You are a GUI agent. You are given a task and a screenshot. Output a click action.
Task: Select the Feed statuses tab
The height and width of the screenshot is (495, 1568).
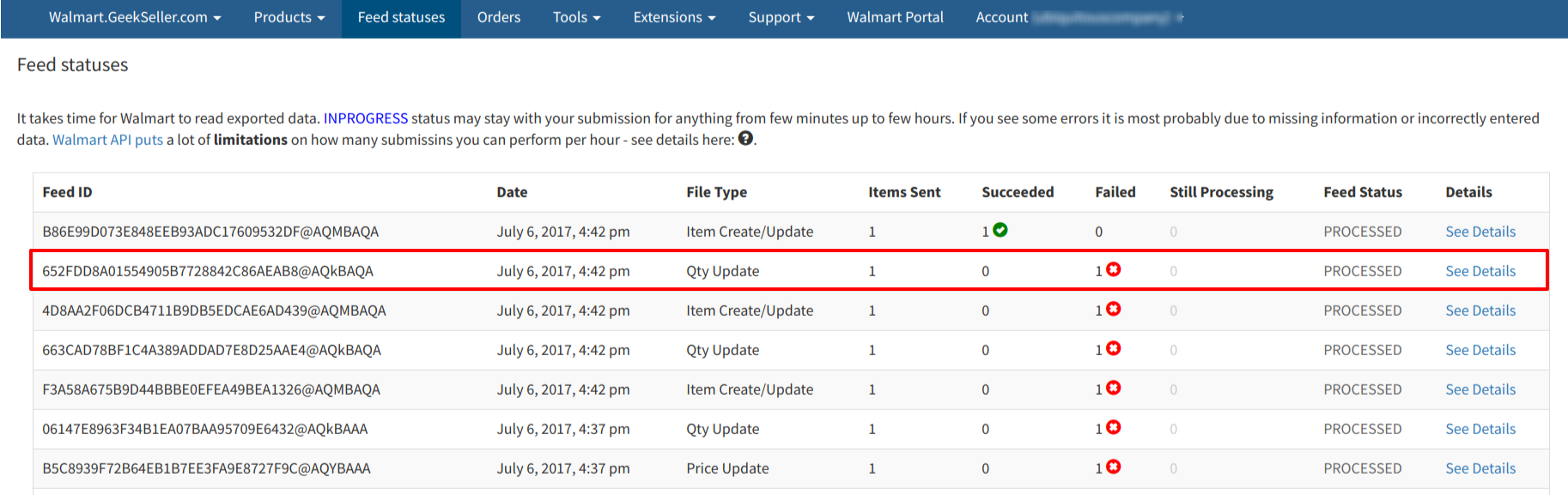pyautogui.click(x=401, y=17)
